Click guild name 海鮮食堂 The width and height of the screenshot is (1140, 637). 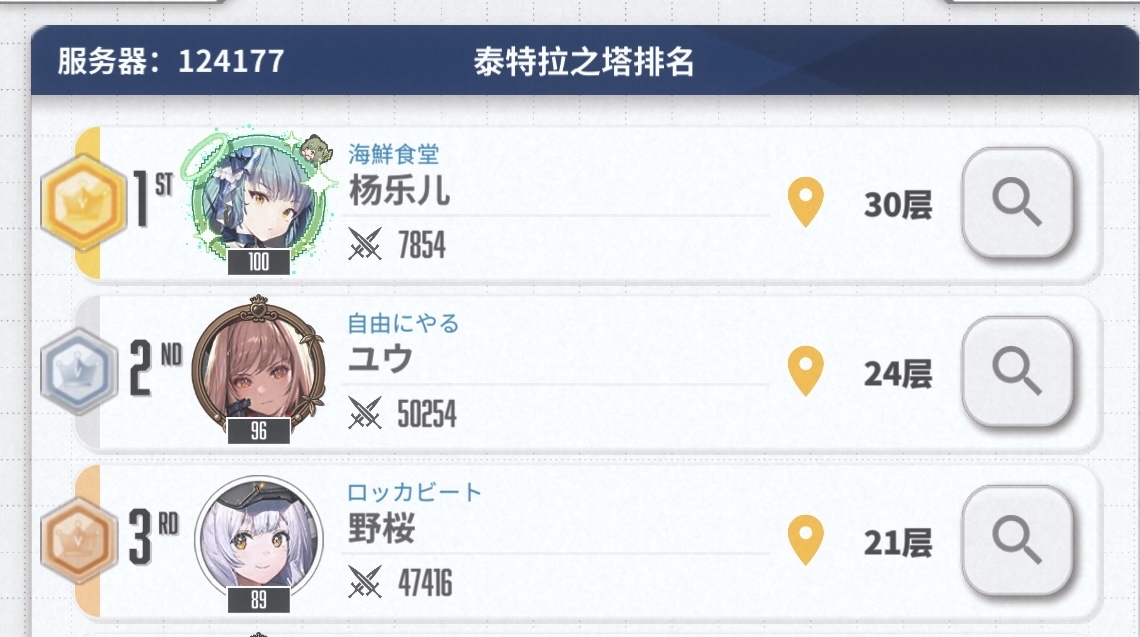[393, 154]
